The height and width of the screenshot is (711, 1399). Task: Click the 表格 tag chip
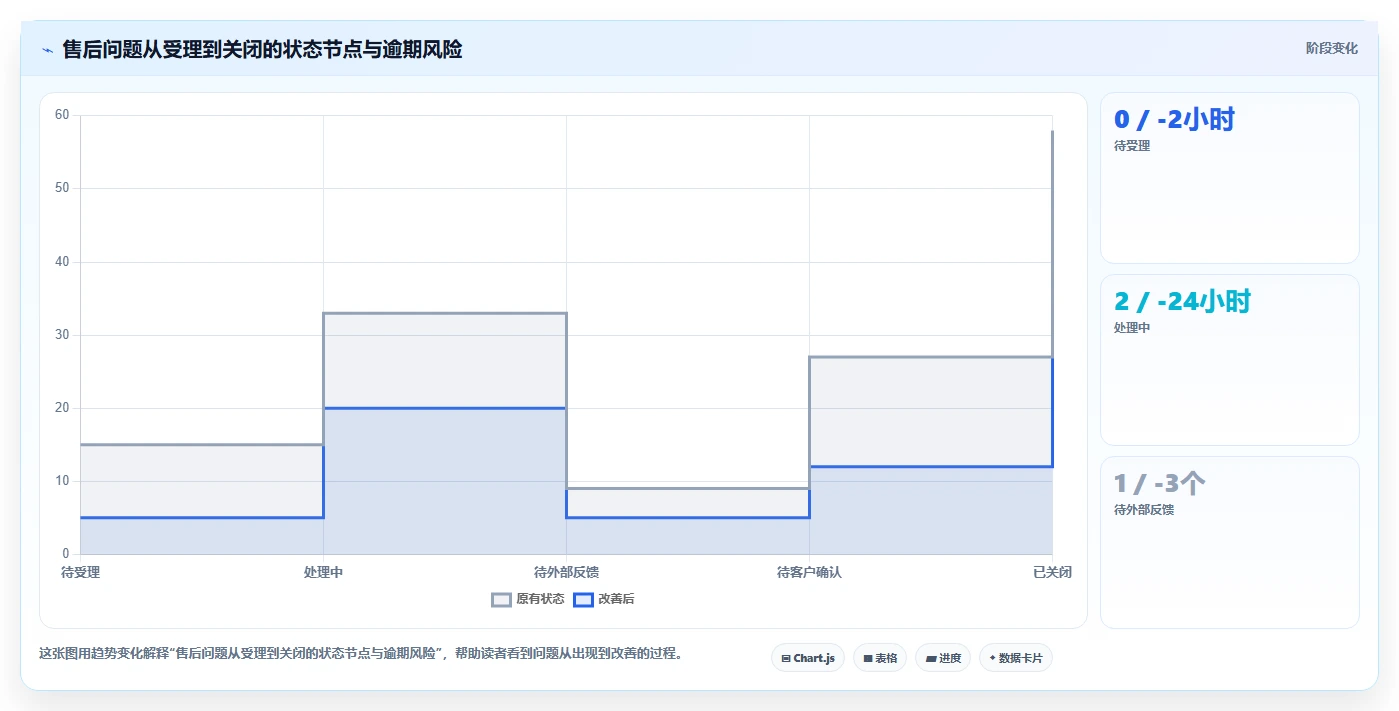point(880,658)
